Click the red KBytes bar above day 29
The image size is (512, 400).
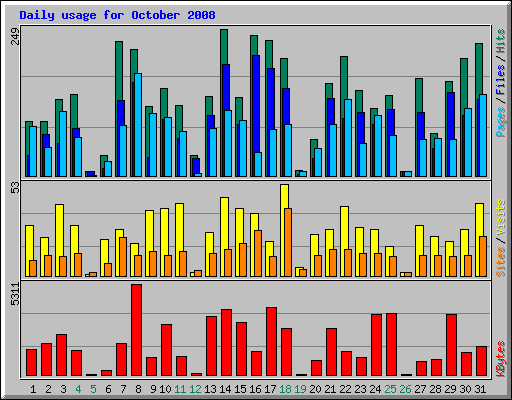coord(451,345)
